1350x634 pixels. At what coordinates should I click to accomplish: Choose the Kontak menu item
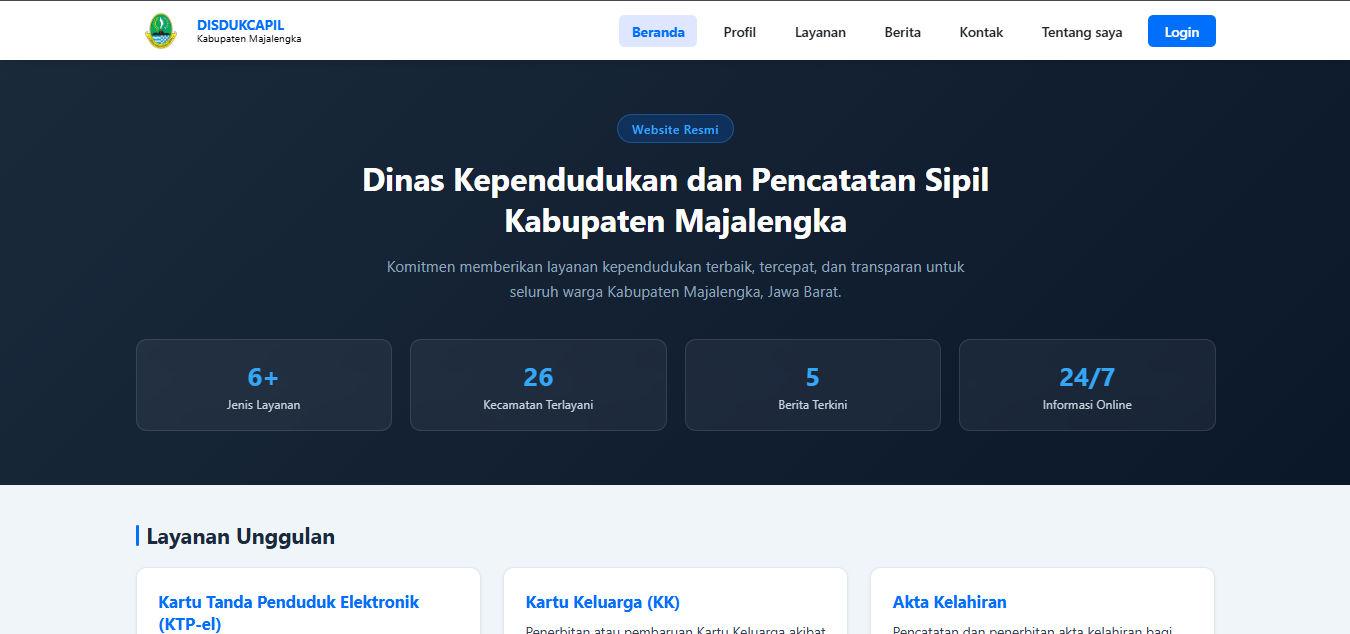(x=981, y=32)
